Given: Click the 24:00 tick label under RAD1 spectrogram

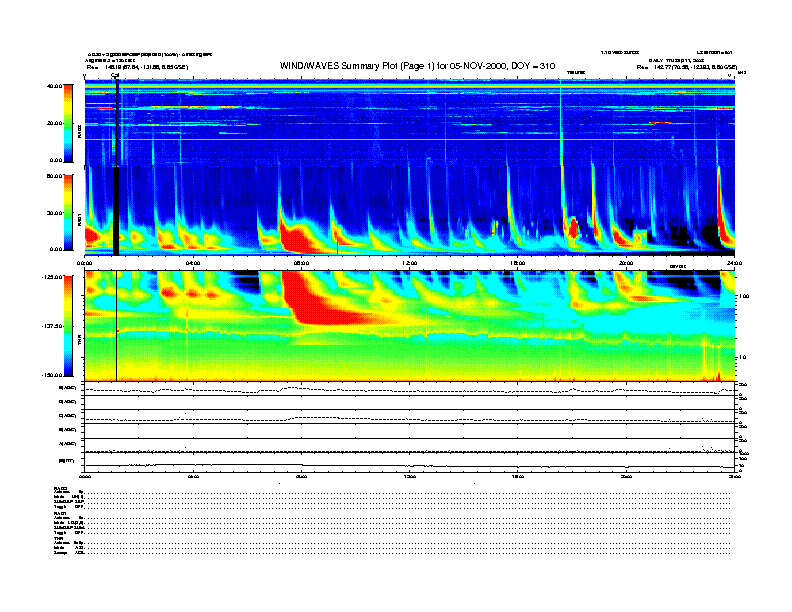Looking at the screenshot, I should click(x=734, y=263).
